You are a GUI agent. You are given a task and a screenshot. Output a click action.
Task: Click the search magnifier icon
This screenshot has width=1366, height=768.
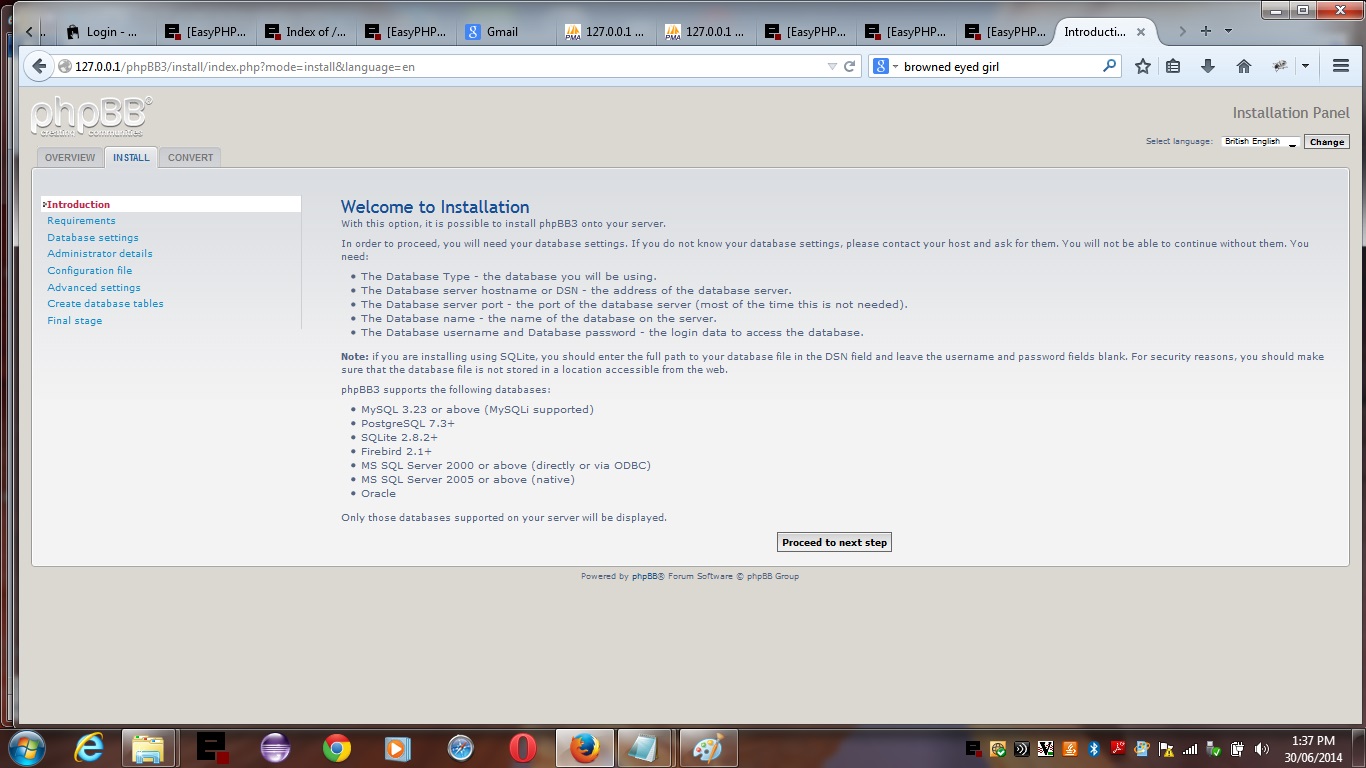point(1109,66)
